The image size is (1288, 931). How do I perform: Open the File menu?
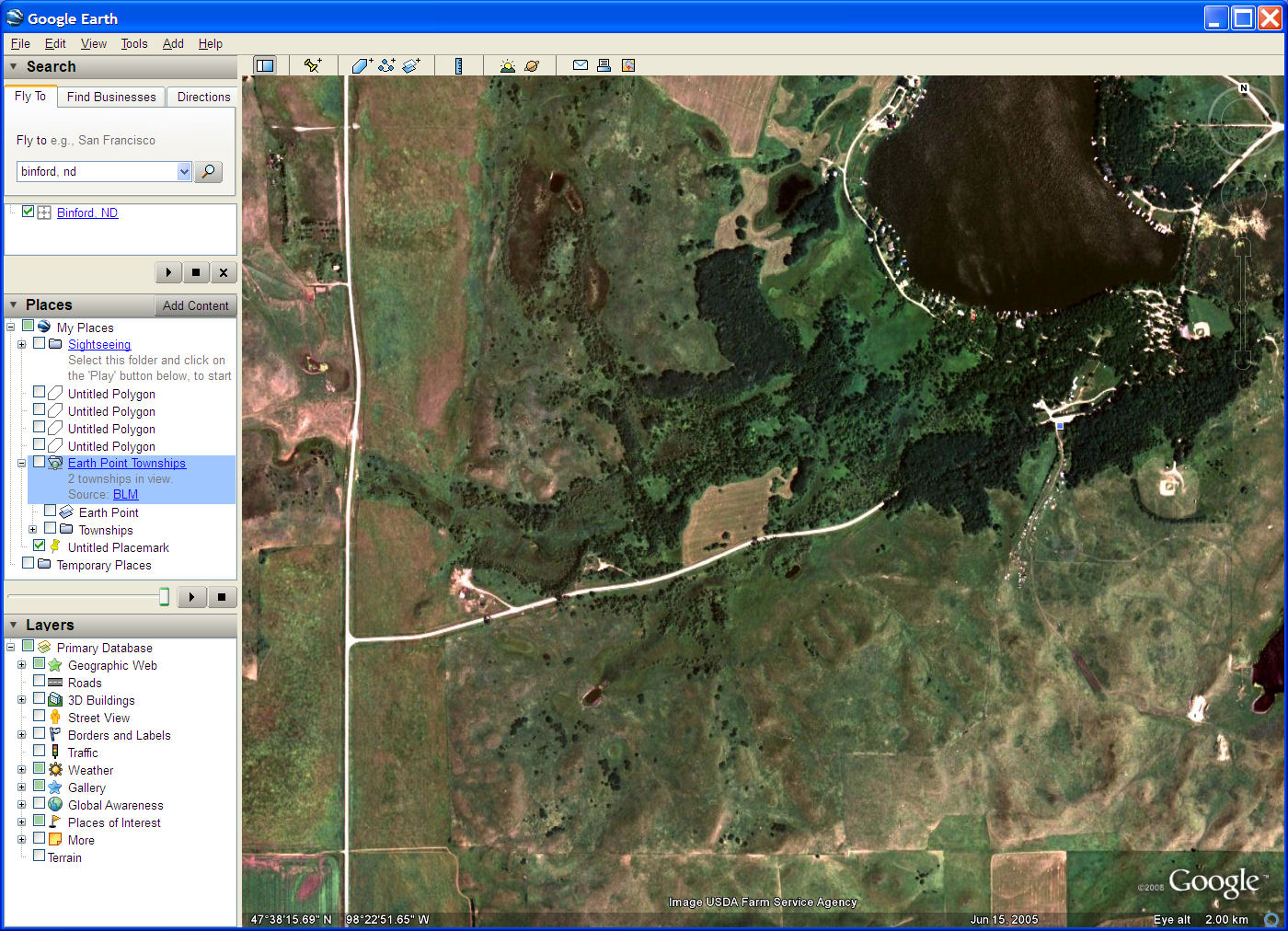tap(20, 43)
